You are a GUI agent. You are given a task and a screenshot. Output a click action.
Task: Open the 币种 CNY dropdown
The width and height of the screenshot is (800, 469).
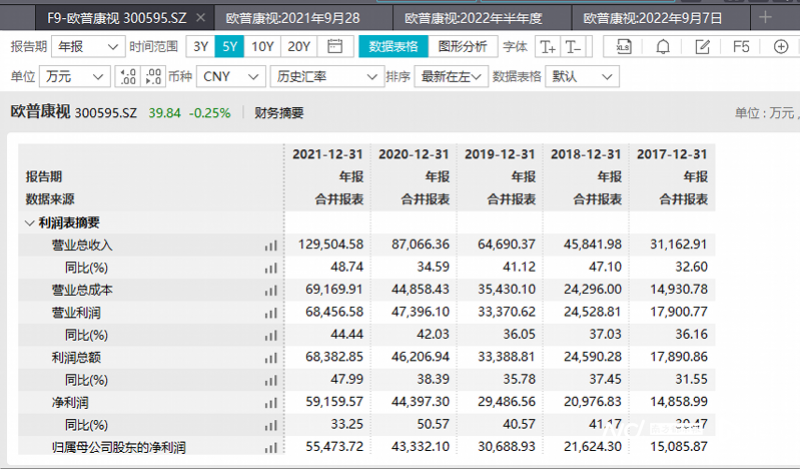231,77
